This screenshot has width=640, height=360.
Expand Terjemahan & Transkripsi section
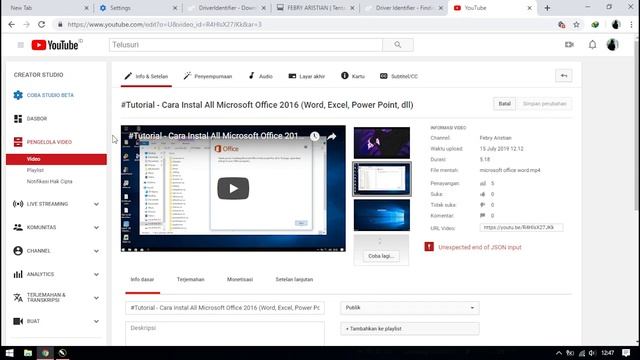96,298
